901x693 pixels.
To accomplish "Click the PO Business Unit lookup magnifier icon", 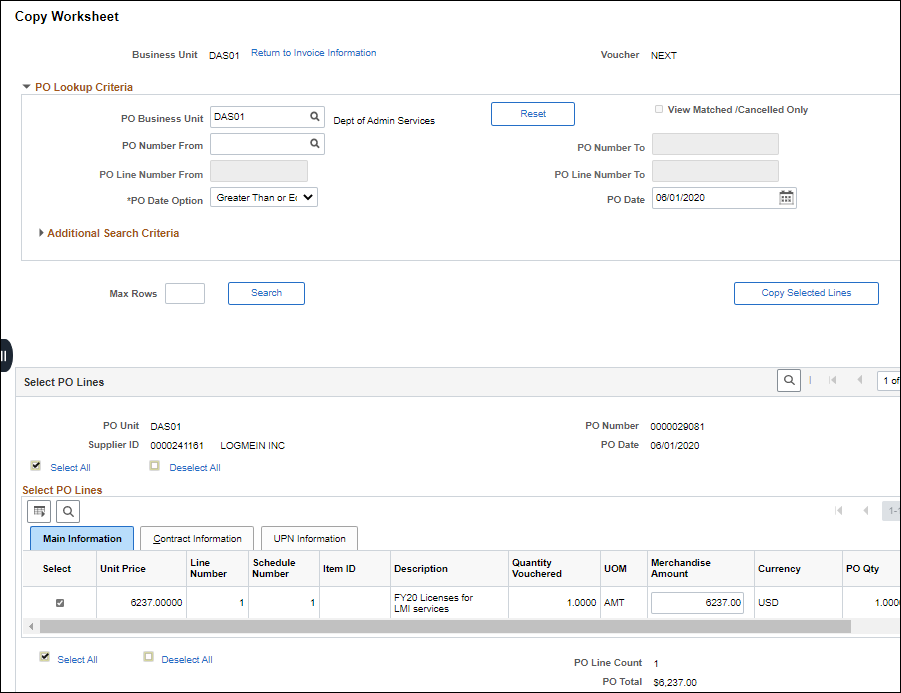I will (x=314, y=117).
